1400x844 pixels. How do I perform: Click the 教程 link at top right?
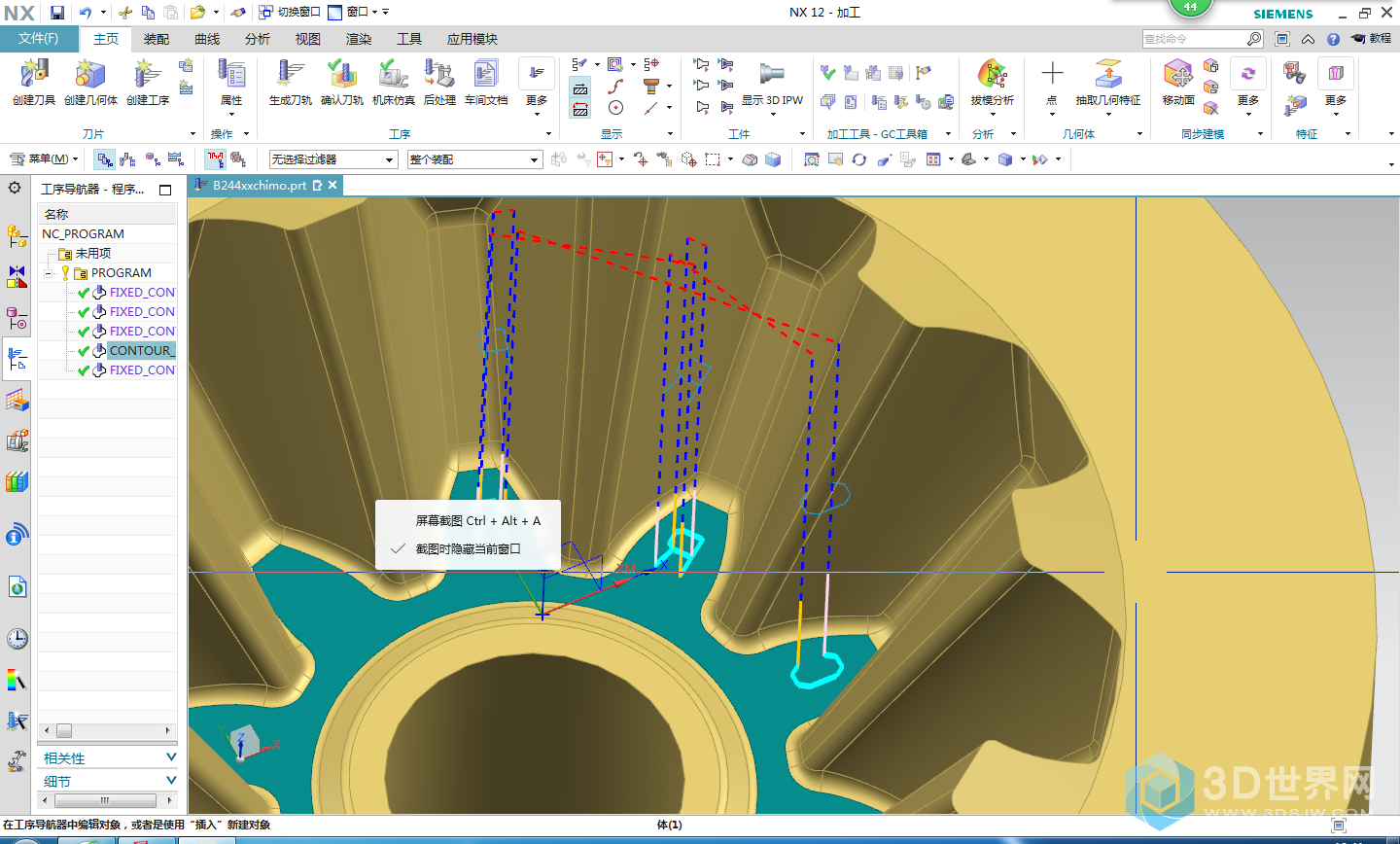(x=1372, y=39)
